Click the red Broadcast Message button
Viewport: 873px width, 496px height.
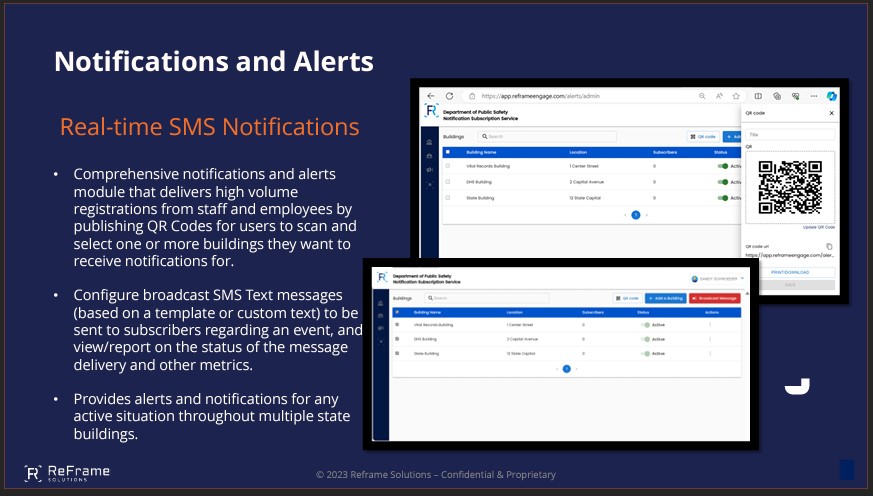714,298
